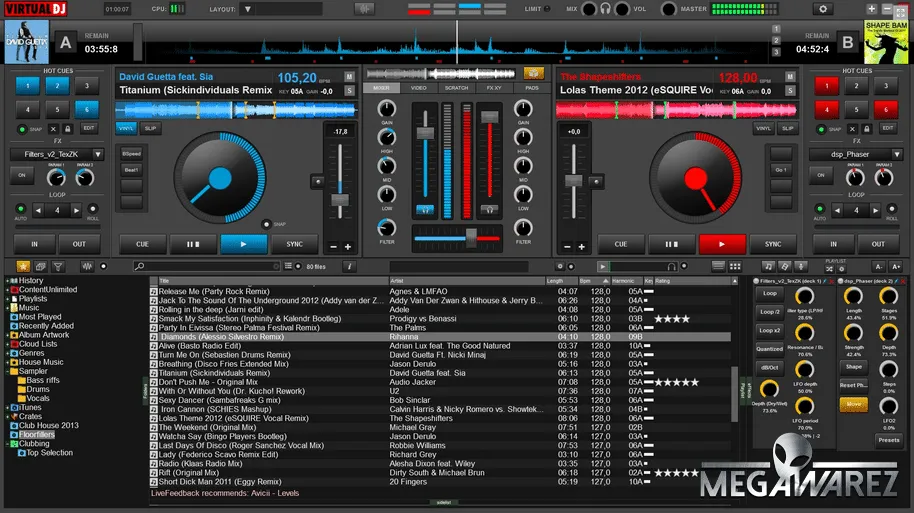Click deck A pitch fader handle
Screen dimensions: 914x513
(x=340, y=200)
